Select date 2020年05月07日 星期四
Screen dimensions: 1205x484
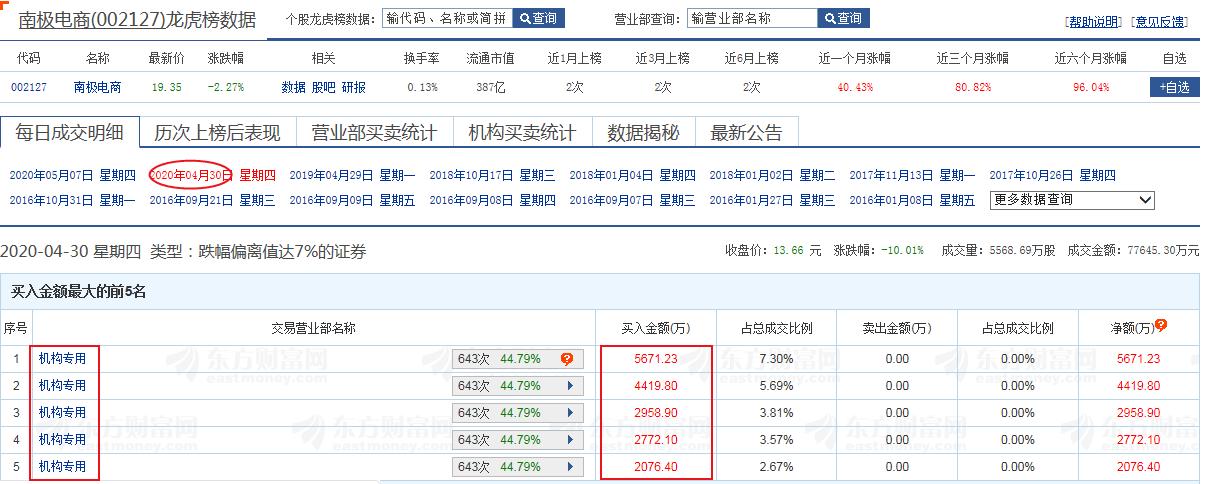pyautogui.click(x=72, y=175)
